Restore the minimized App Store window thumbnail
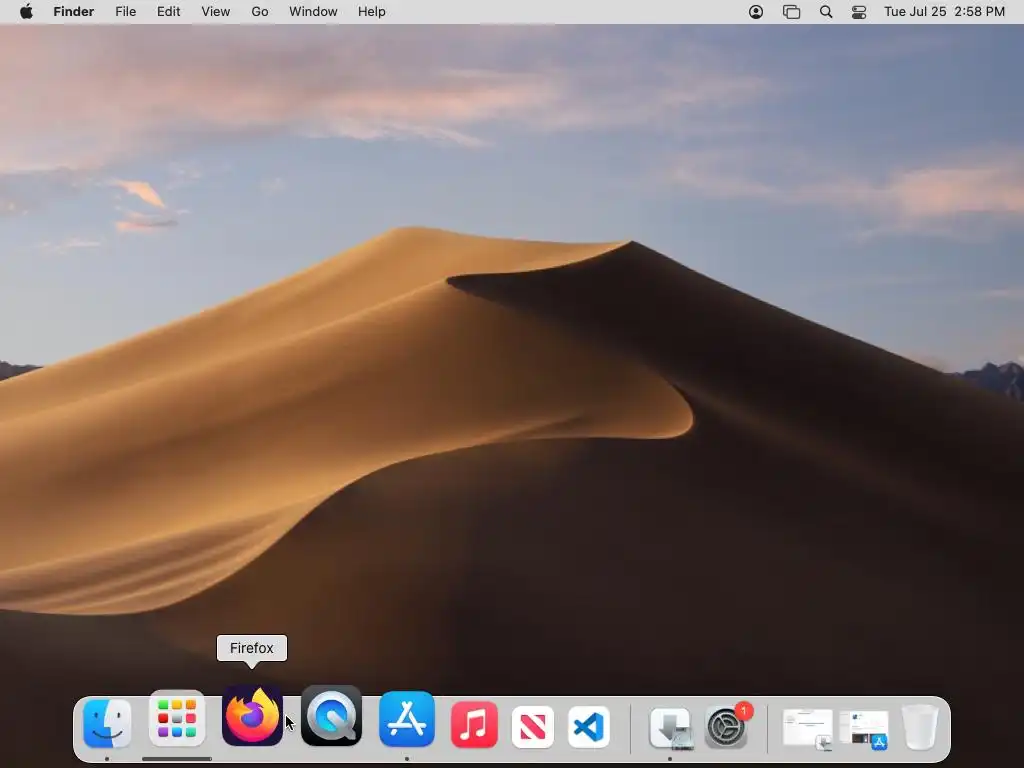 [x=864, y=729]
